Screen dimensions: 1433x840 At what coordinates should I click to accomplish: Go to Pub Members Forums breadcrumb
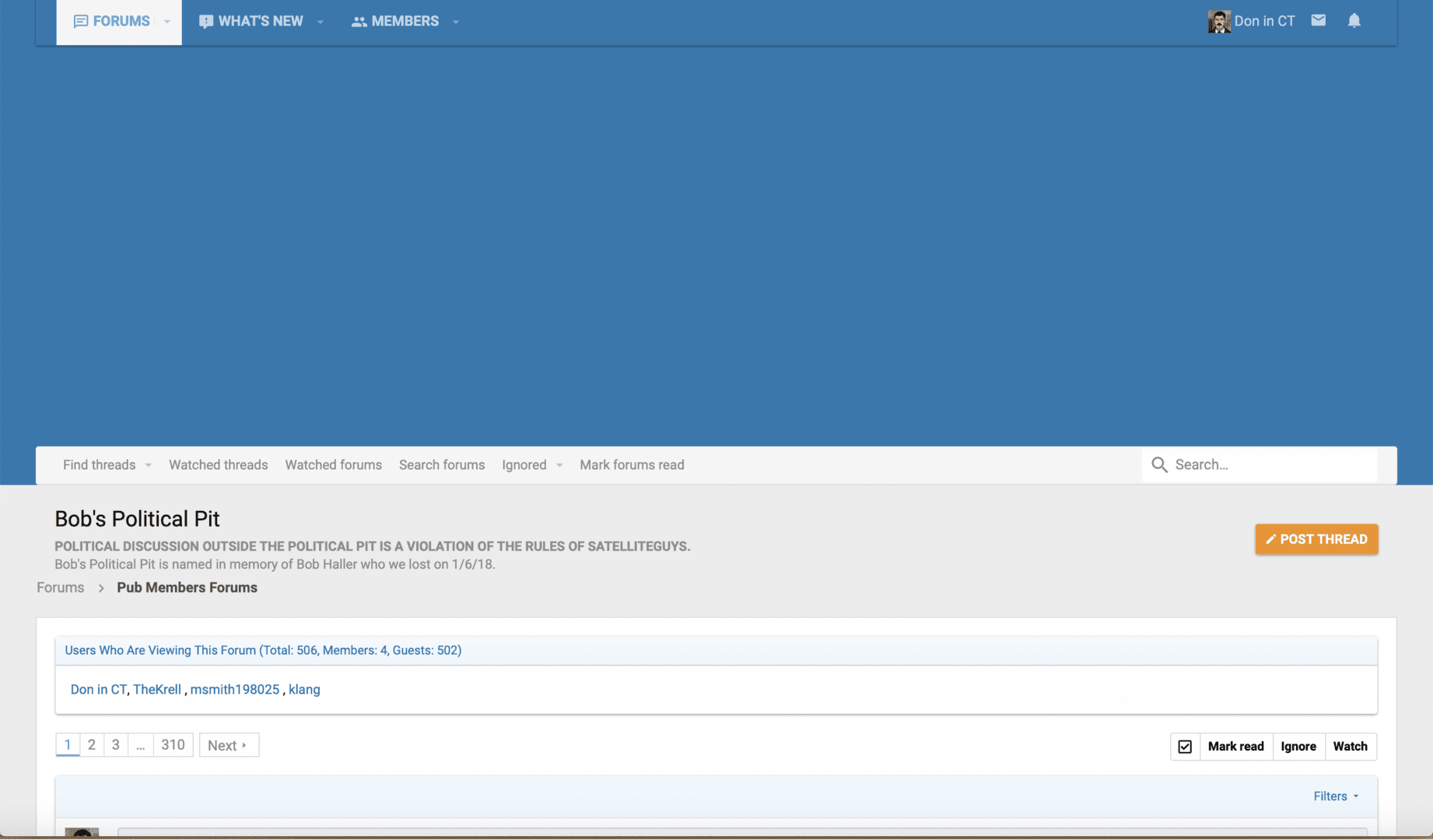pyautogui.click(x=187, y=587)
